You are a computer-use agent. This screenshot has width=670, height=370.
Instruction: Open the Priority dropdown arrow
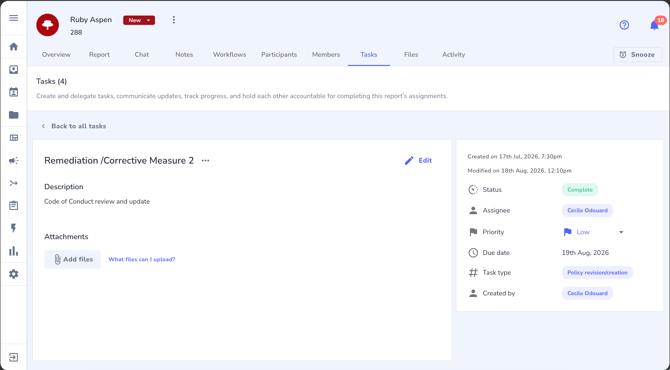[x=621, y=232]
